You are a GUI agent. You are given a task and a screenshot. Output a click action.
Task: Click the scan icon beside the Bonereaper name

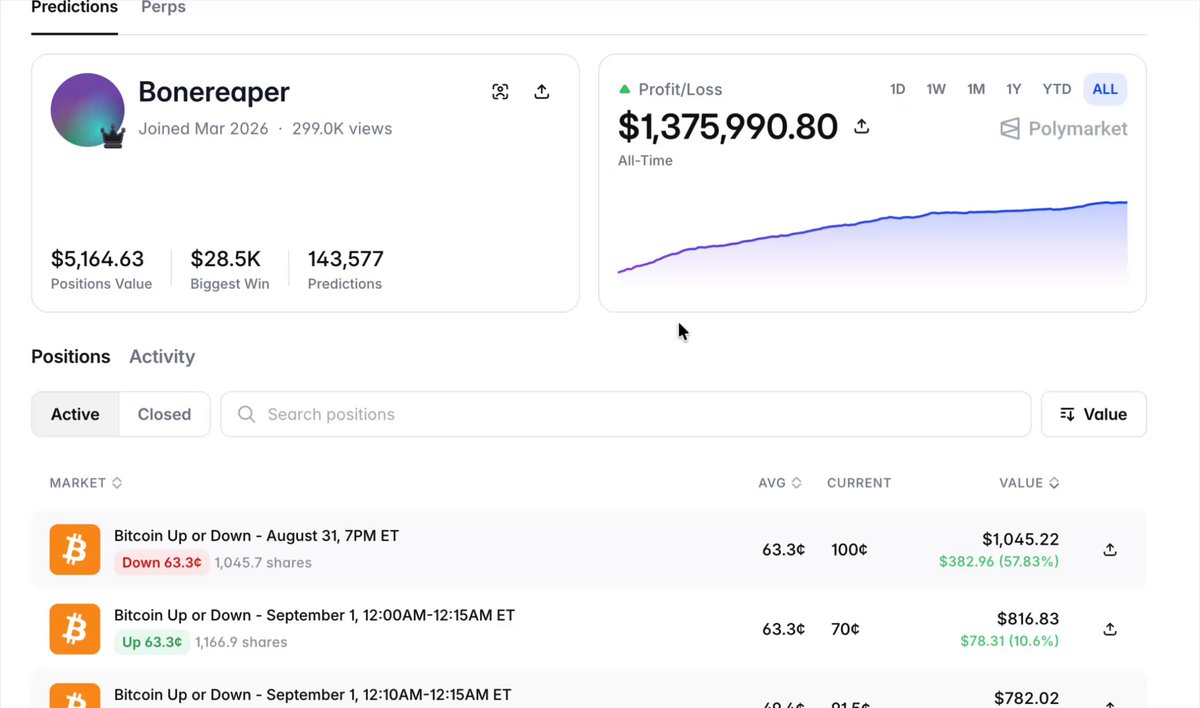(x=500, y=92)
